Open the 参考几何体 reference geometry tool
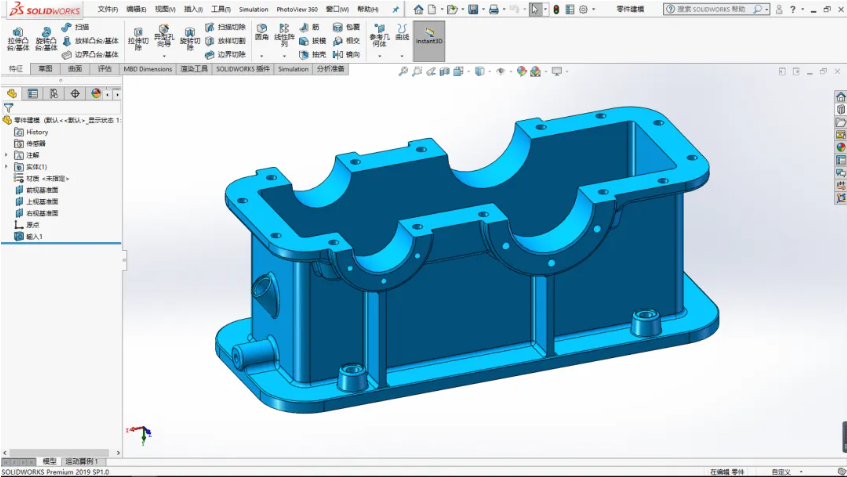Screen dimensions: 847x477 click(x=379, y=36)
